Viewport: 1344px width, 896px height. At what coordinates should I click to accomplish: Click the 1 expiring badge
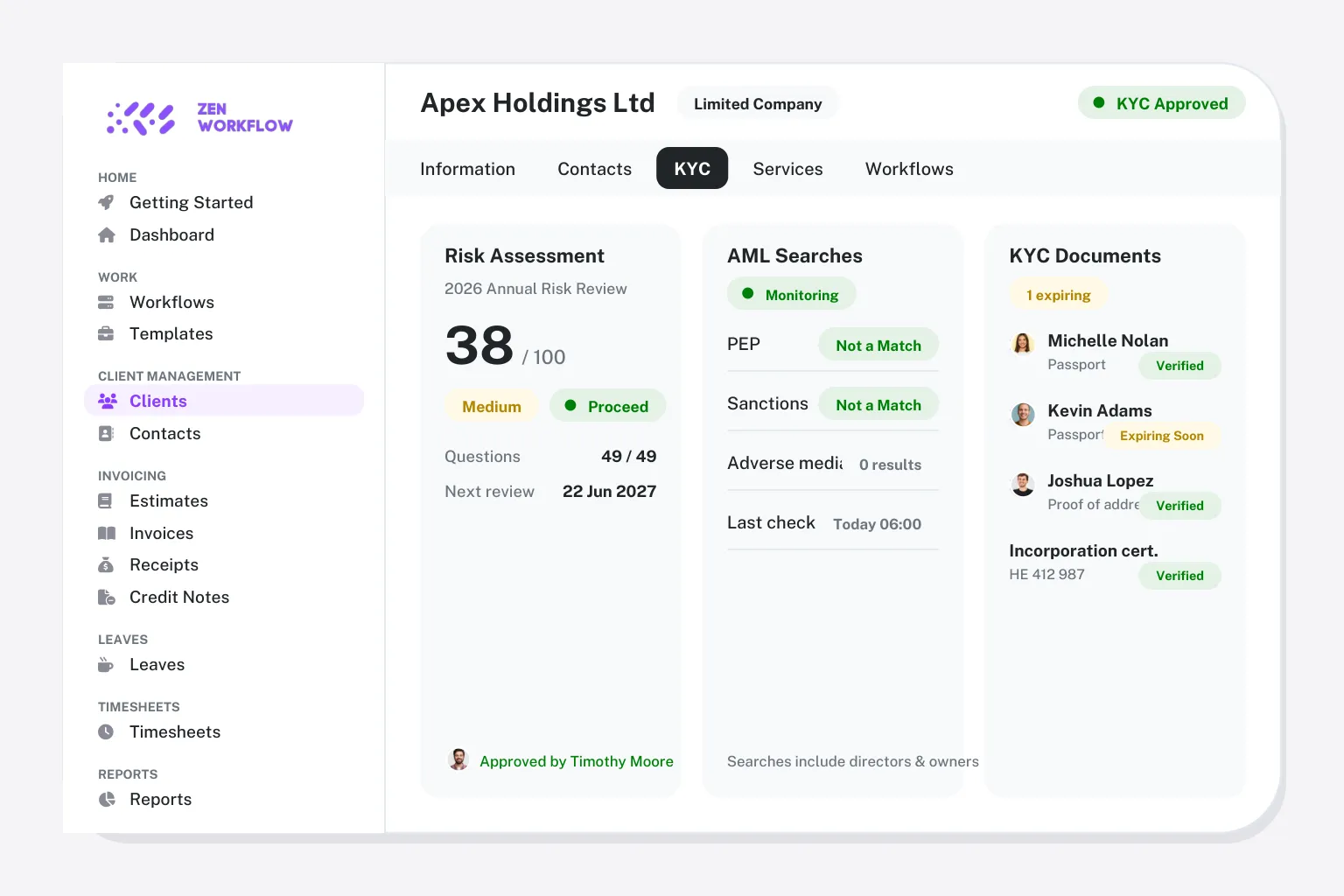point(1059,295)
